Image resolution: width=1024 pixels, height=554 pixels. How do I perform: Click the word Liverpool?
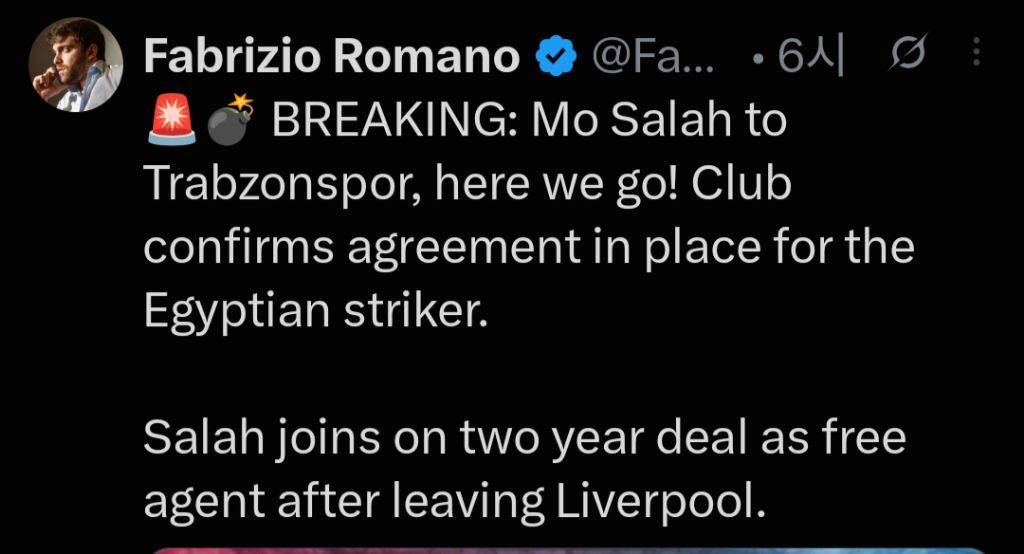[661, 502]
